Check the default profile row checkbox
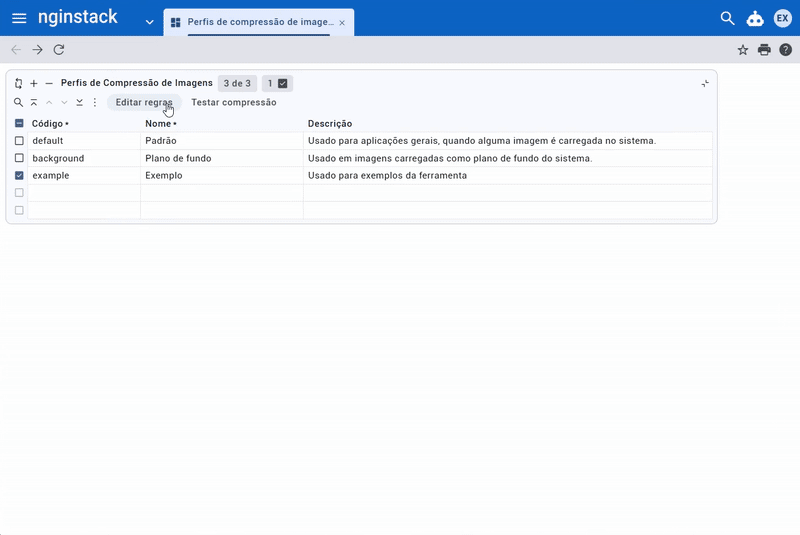Image resolution: width=800 pixels, height=535 pixels. click(x=19, y=141)
